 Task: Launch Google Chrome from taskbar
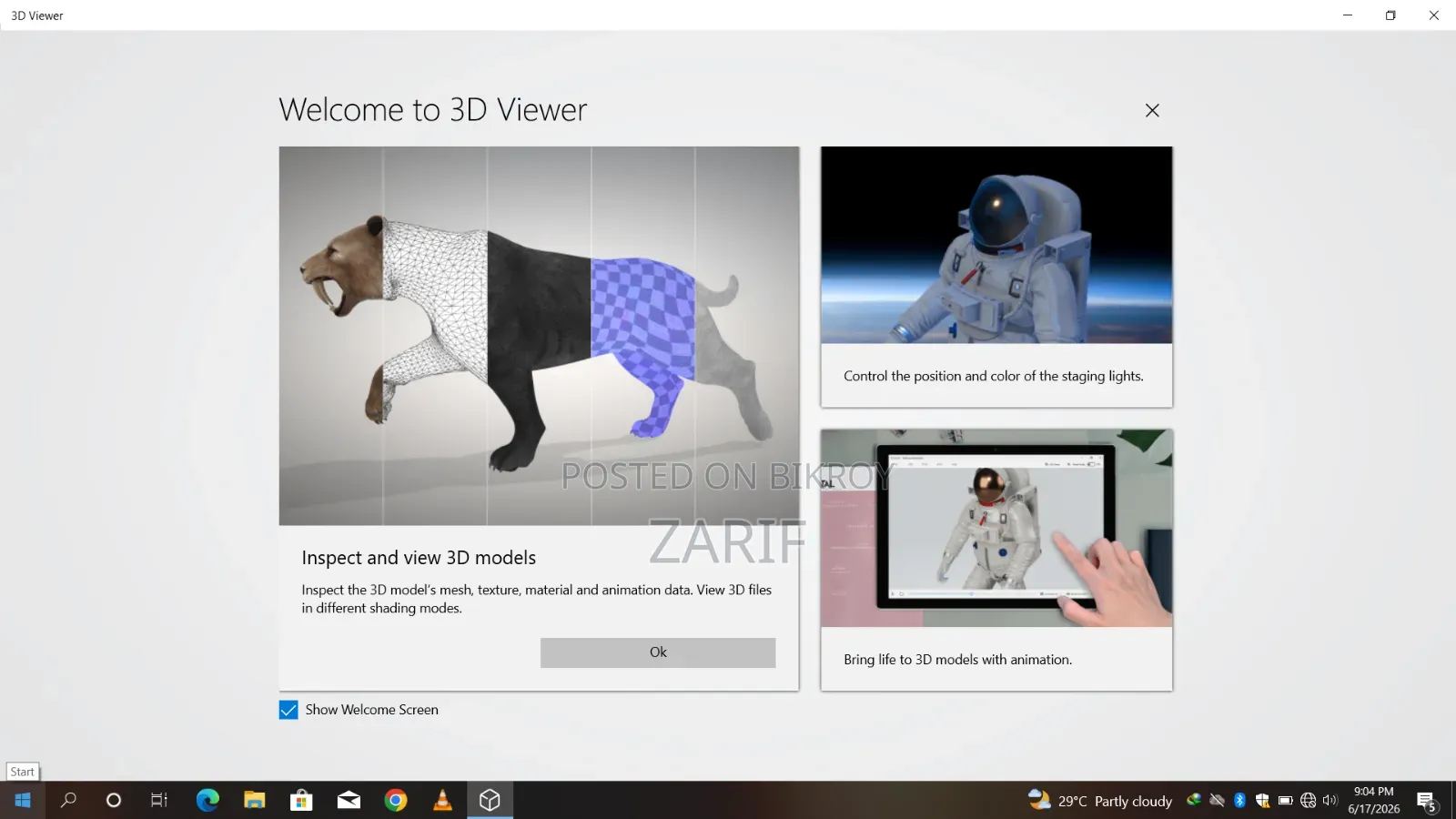(396, 801)
